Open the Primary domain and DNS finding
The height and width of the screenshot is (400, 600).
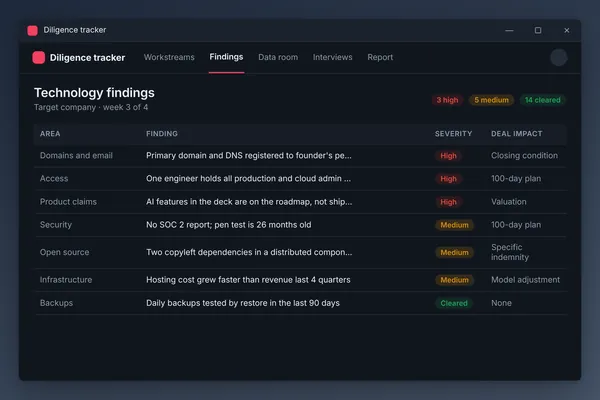point(249,155)
